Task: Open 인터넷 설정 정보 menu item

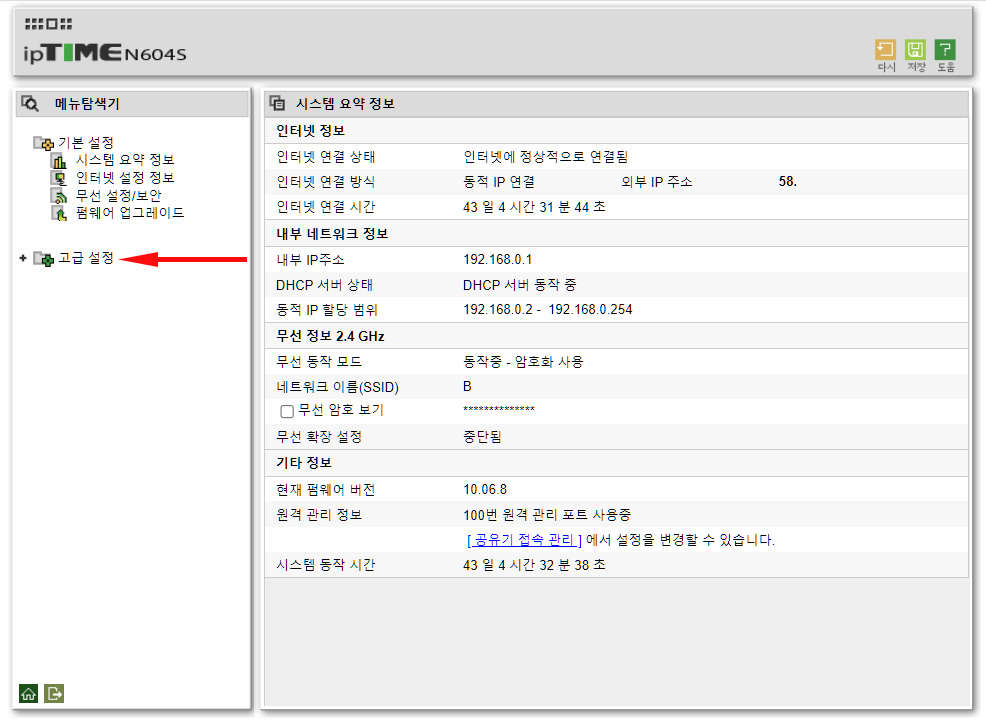Action: click(125, 178)
